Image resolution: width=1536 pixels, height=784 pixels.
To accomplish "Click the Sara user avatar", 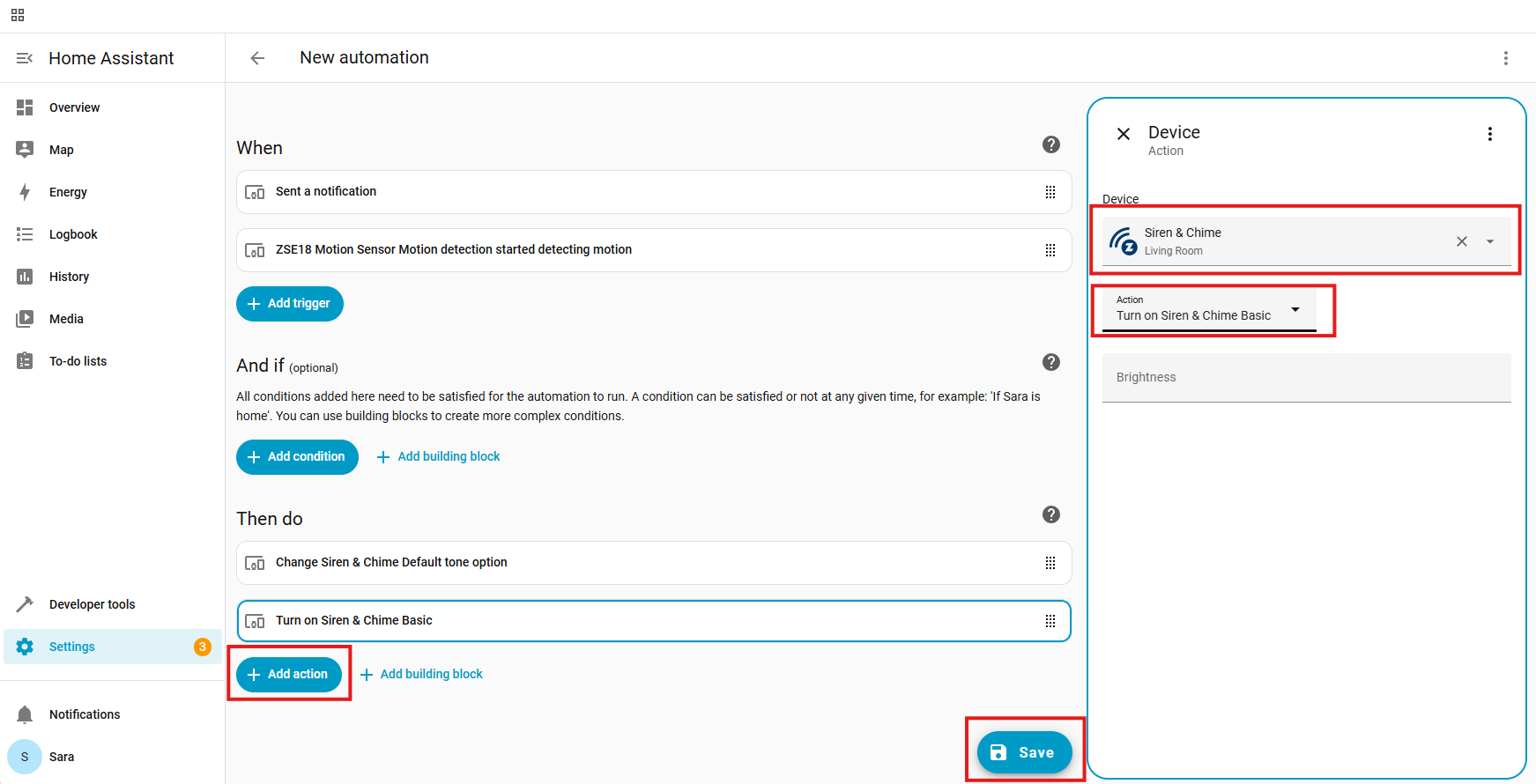I will (x=25, y=757).
